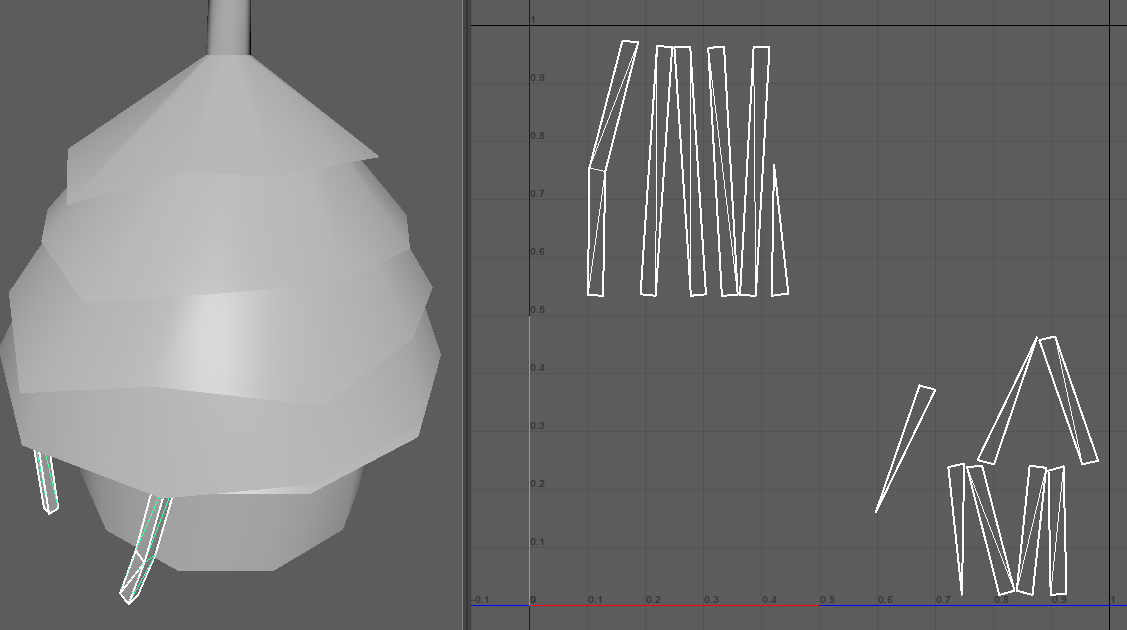1127x630 pixels.
Task: Click the cylindrical stem atop the model
Action: tap(229, 27)
